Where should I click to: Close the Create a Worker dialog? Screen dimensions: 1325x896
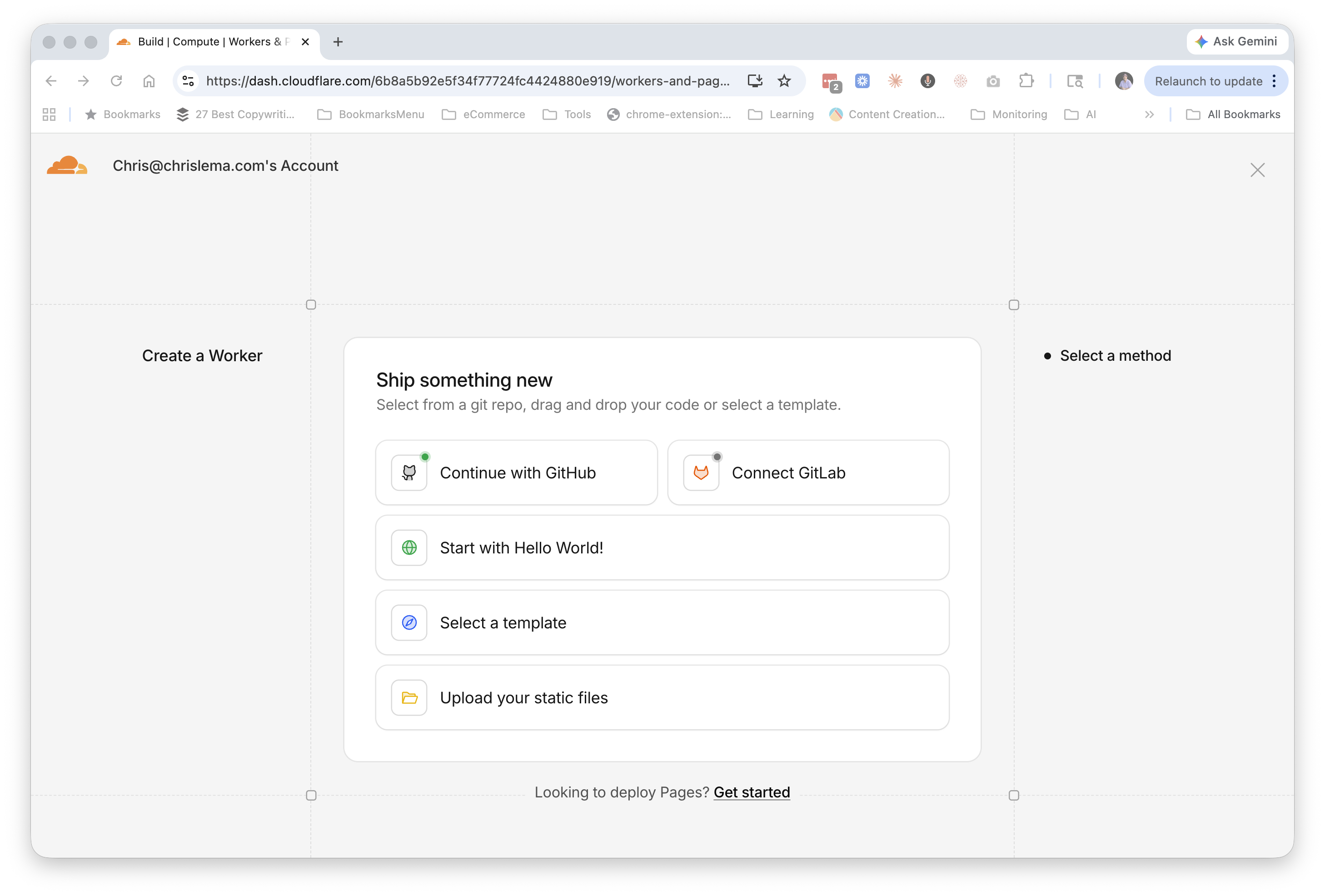[1257, 170]
